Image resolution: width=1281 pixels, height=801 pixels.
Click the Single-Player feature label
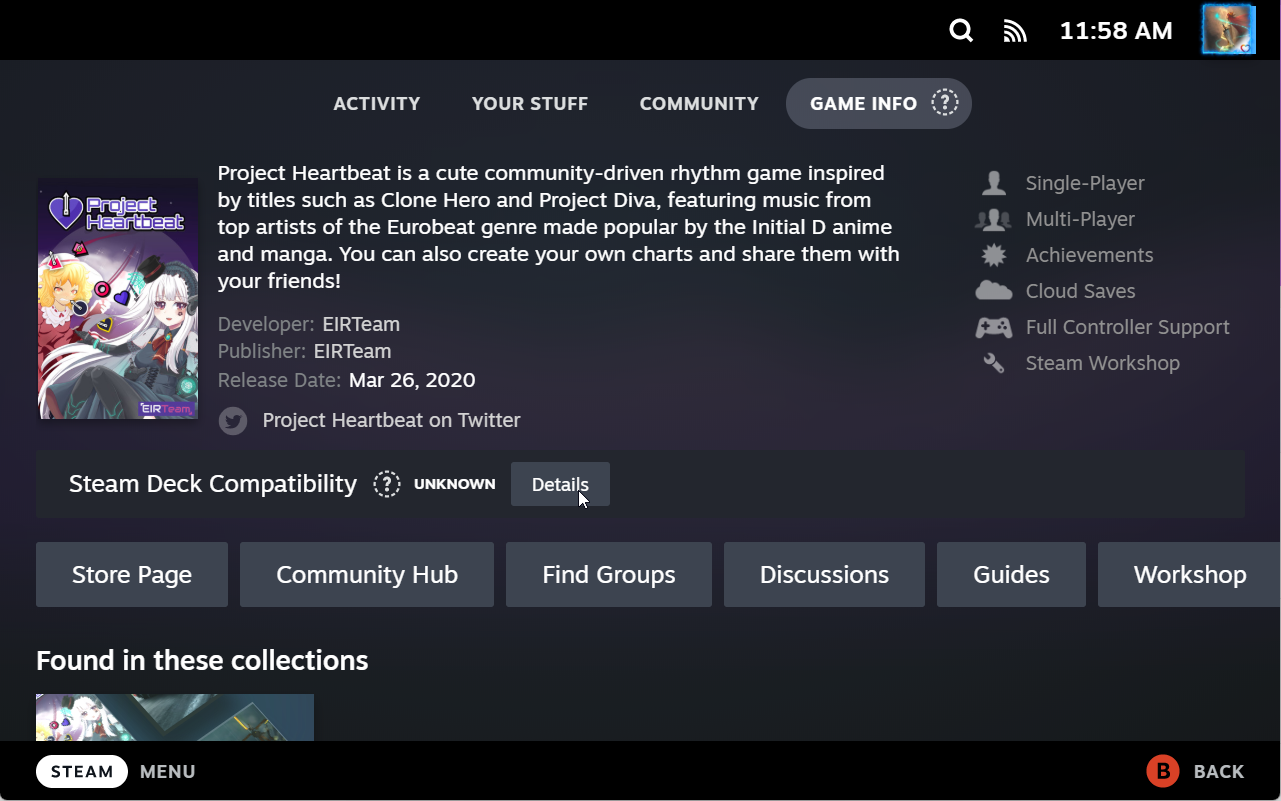1085,183
